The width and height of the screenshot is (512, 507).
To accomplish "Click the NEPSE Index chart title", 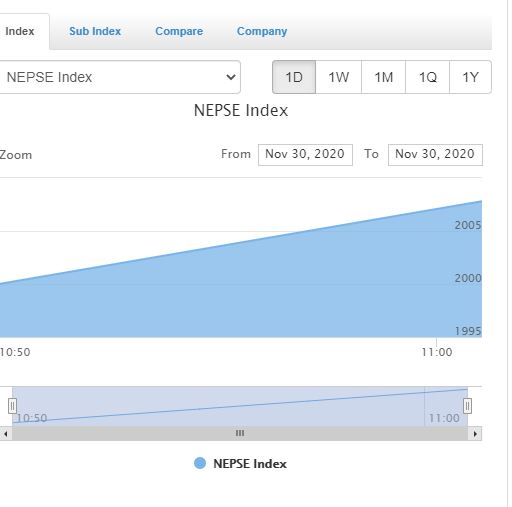I will click(241, 110).
